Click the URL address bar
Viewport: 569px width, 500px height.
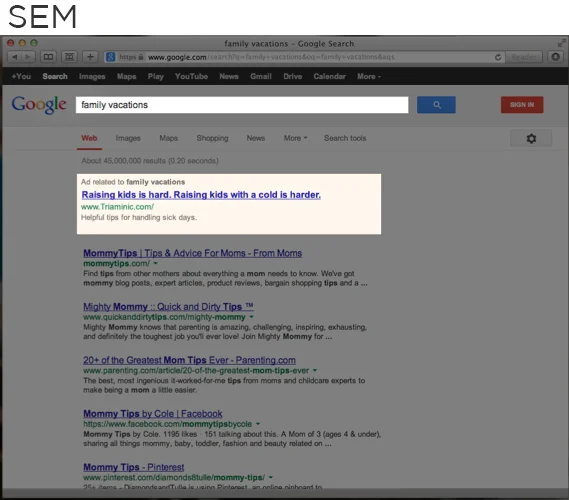pos(305,57)
